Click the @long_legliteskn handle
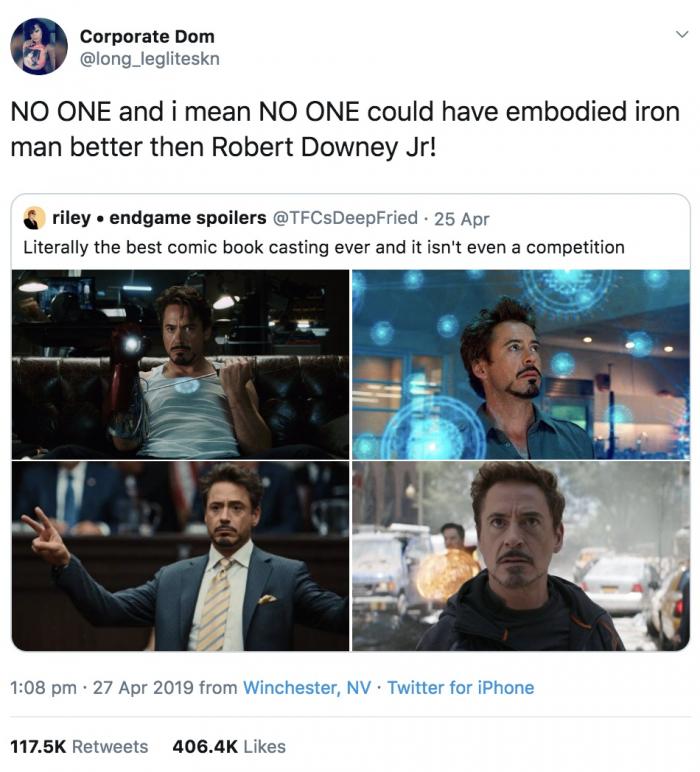The height and width of the screenshot is (772, 700). coord(149,59)
